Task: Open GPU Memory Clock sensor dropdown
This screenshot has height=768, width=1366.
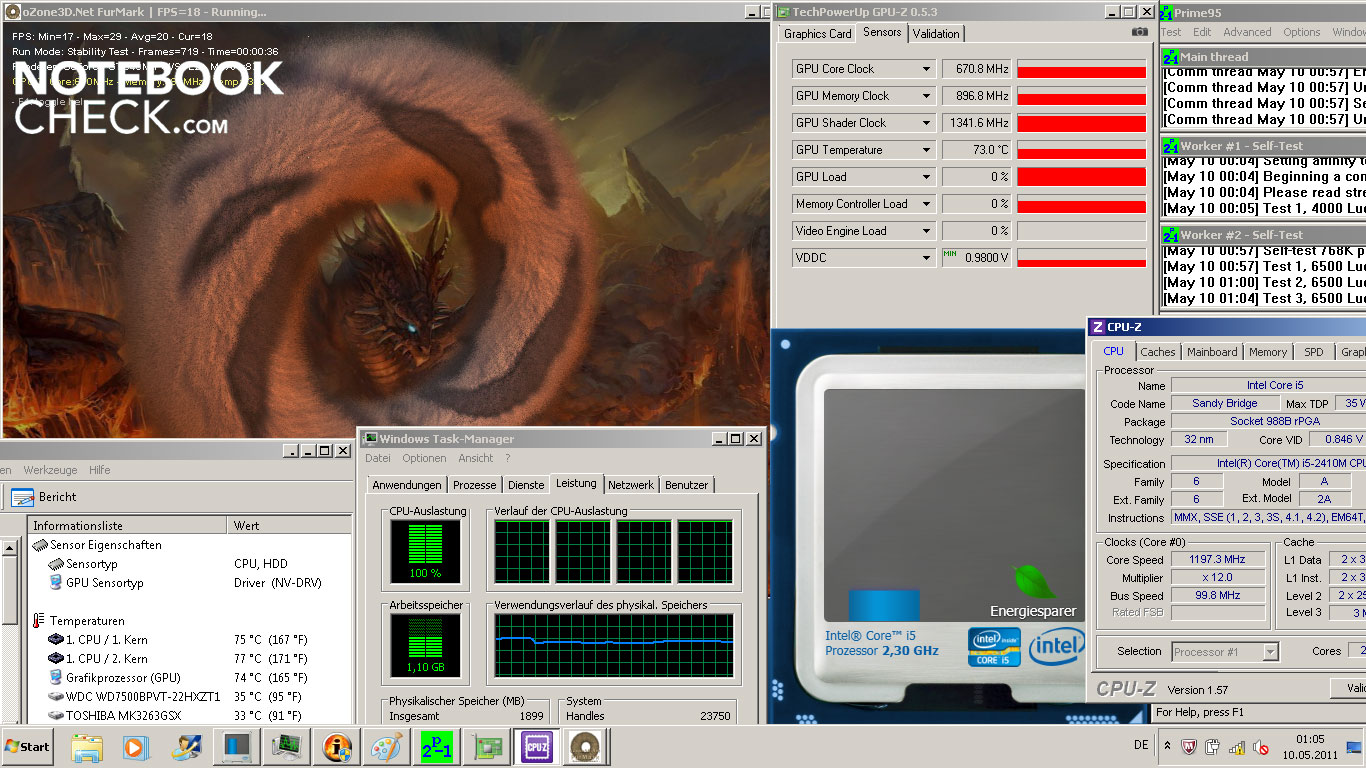Action: click(x=927, y=96)
